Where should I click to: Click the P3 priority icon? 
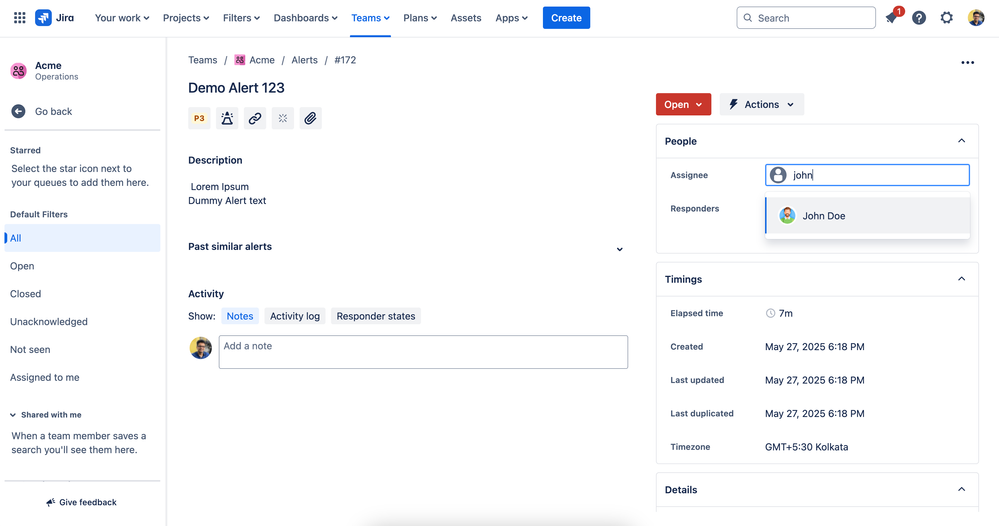199,118
